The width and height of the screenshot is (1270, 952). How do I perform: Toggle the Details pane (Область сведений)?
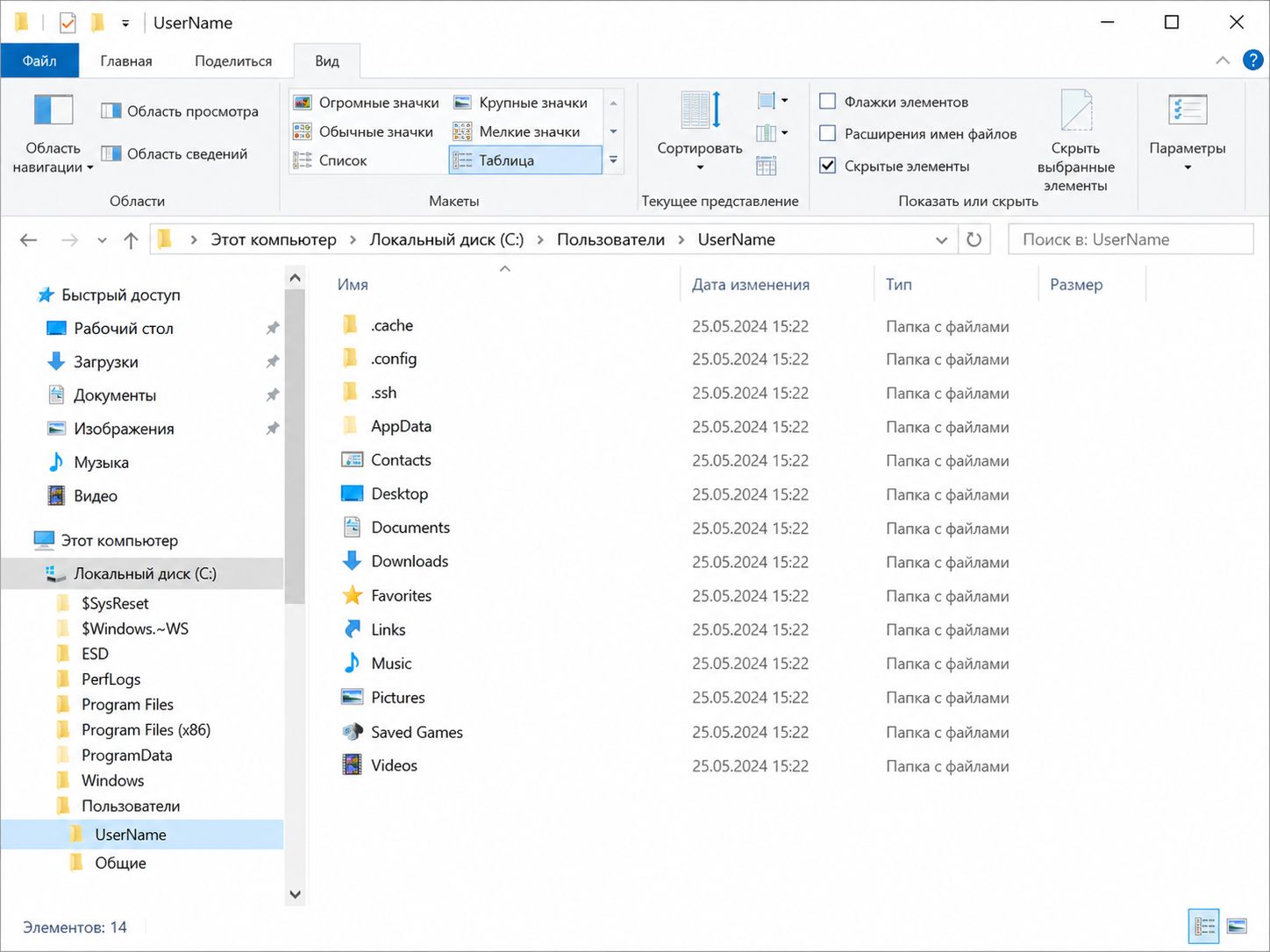[x=175, y=154]
